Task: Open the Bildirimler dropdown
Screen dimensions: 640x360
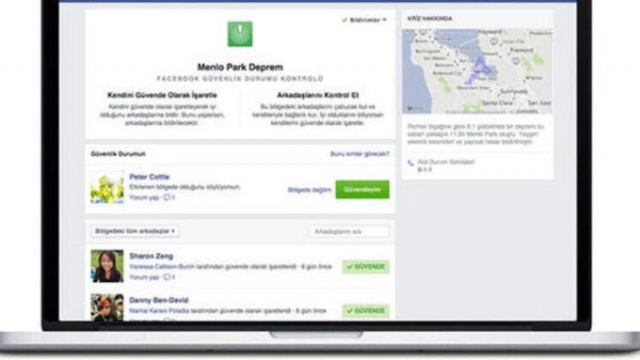Action: pyautogui.click(x=364, y=20)
